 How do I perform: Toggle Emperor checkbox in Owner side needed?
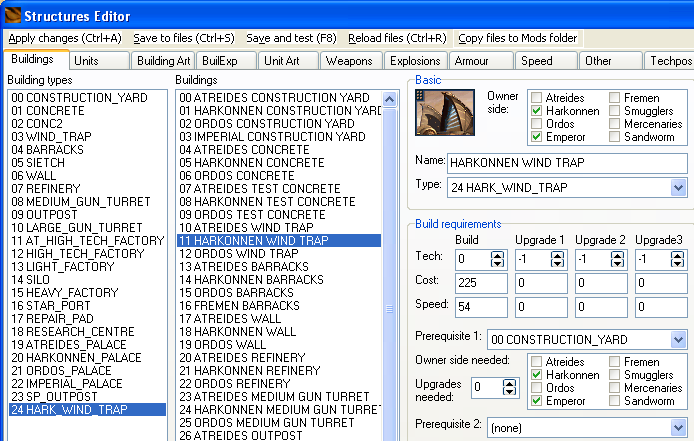[536, 401]
